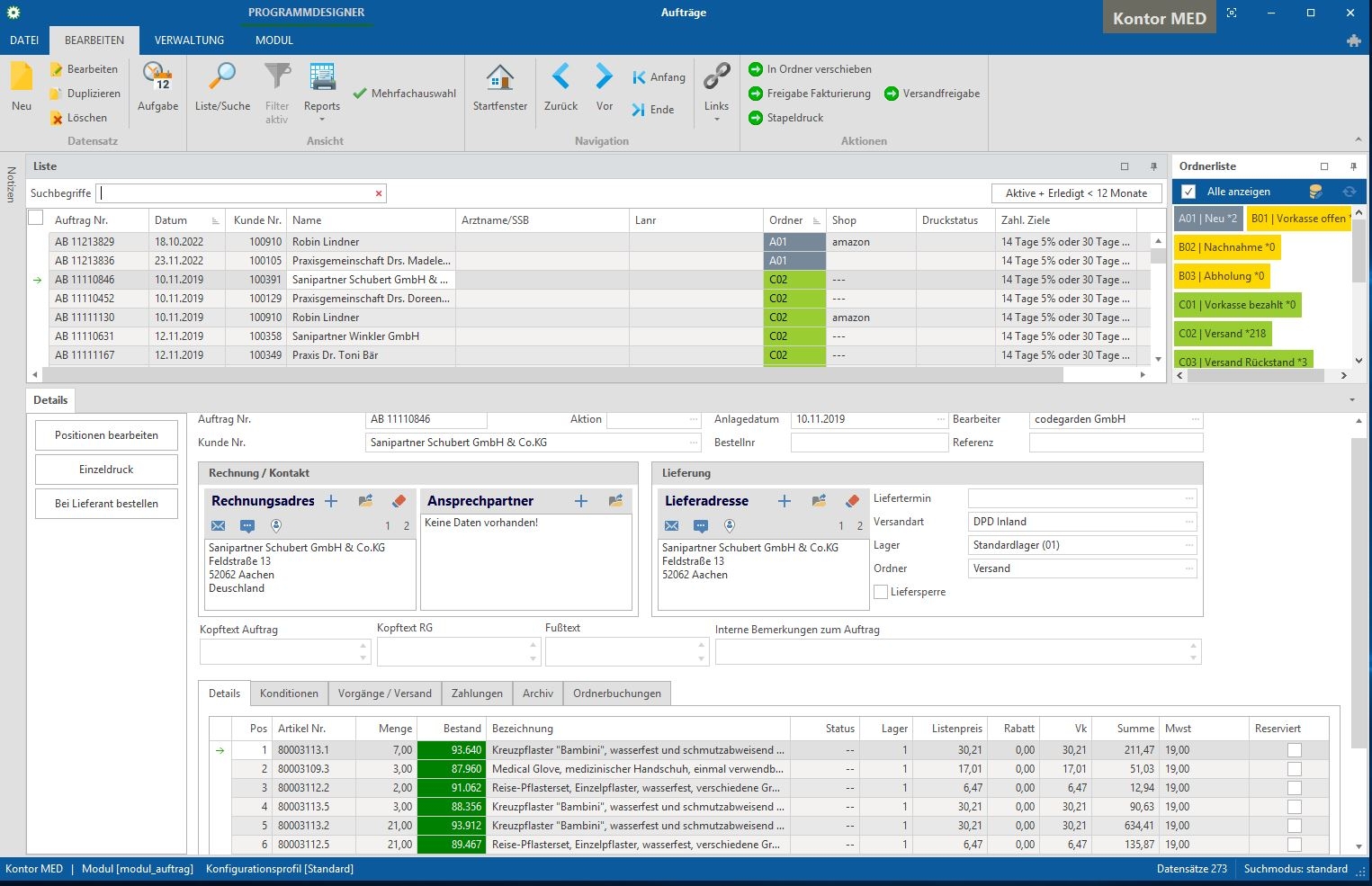Select the green C02 Versand folder swatch
1372x886 pixels.
pyautogui.click(x=1222, y=334)
